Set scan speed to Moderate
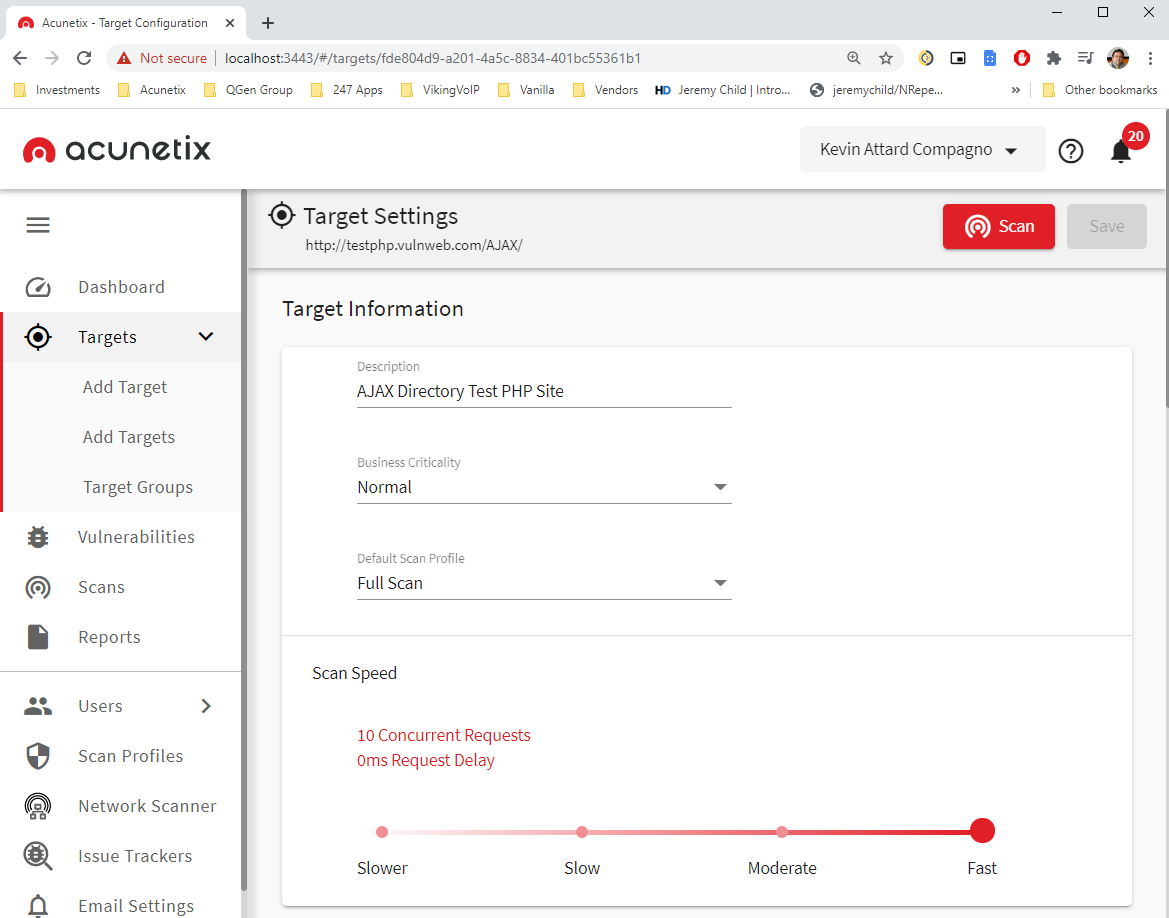The height and width of the screenshot is (918, 1169). coord(782,831)
